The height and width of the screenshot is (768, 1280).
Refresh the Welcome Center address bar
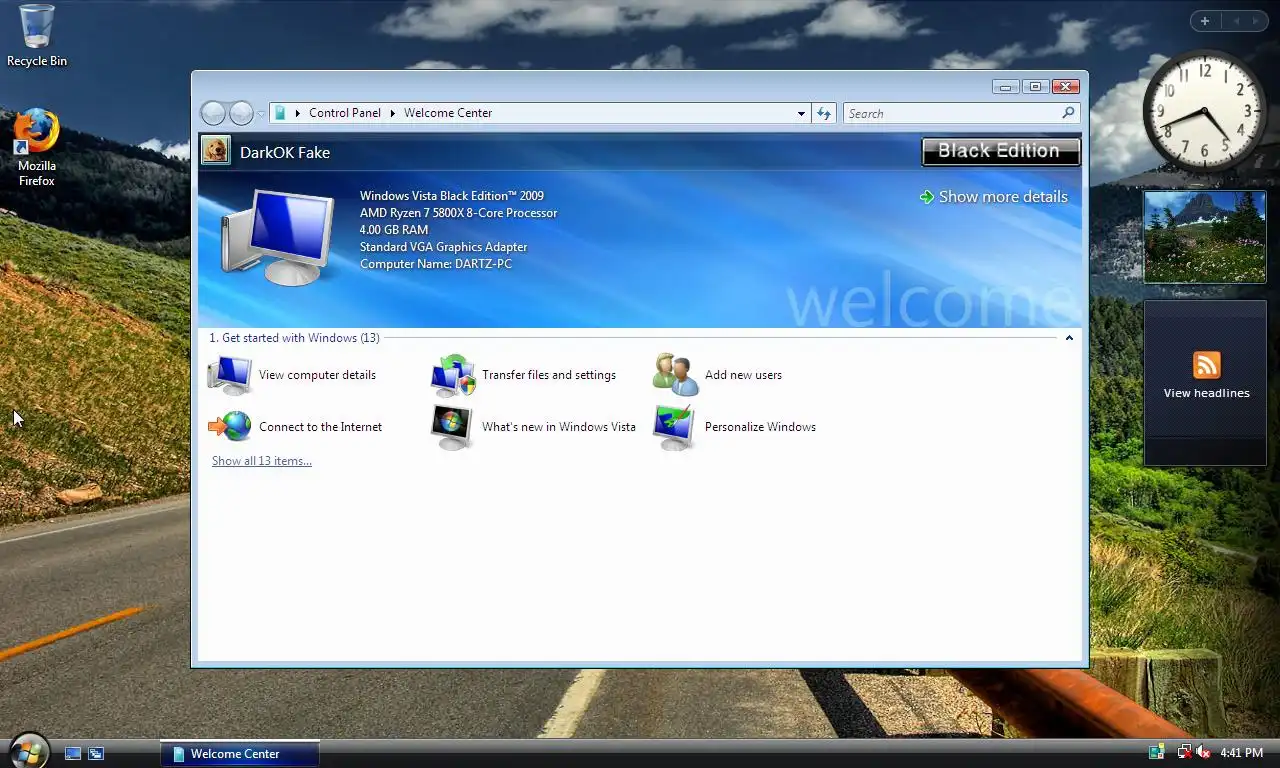point(824,113)
